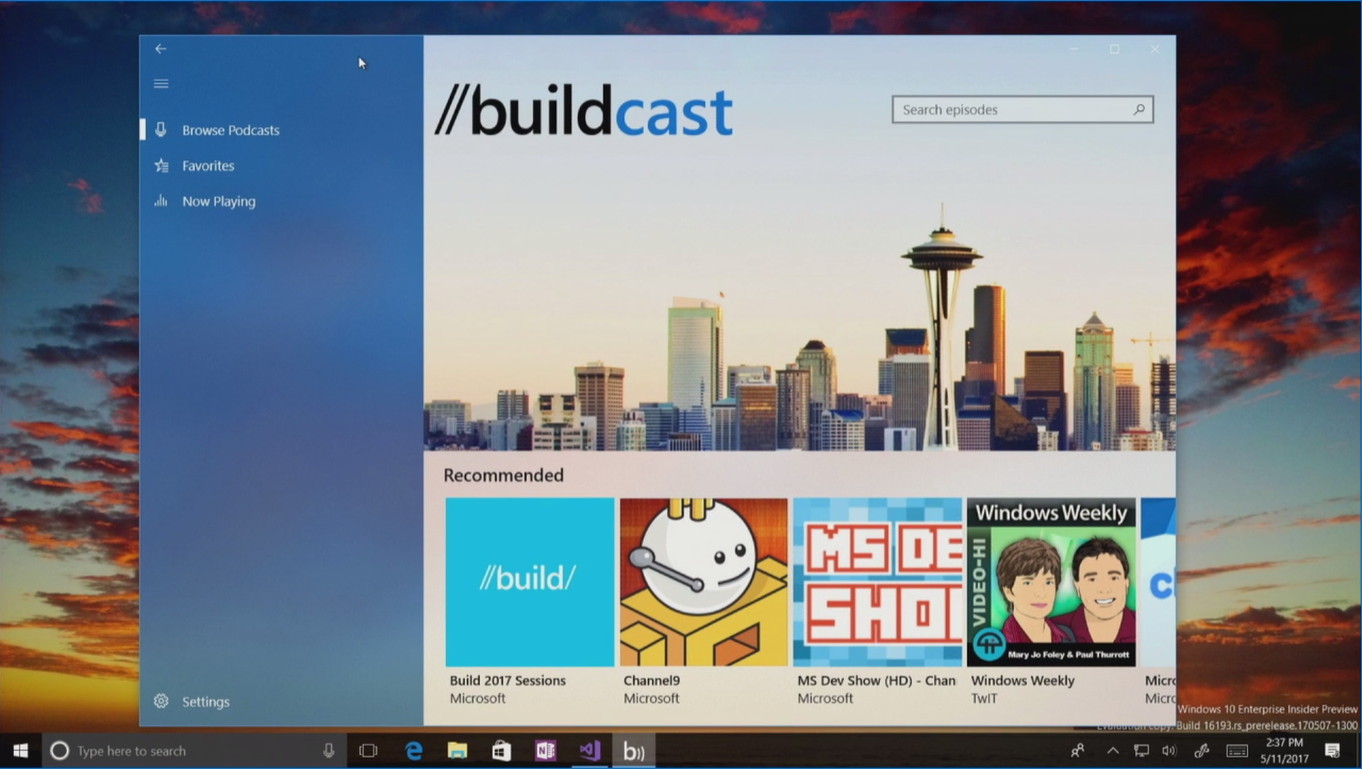
Task: Click the search magnifier icon
Action: (x=1139, y=110)
